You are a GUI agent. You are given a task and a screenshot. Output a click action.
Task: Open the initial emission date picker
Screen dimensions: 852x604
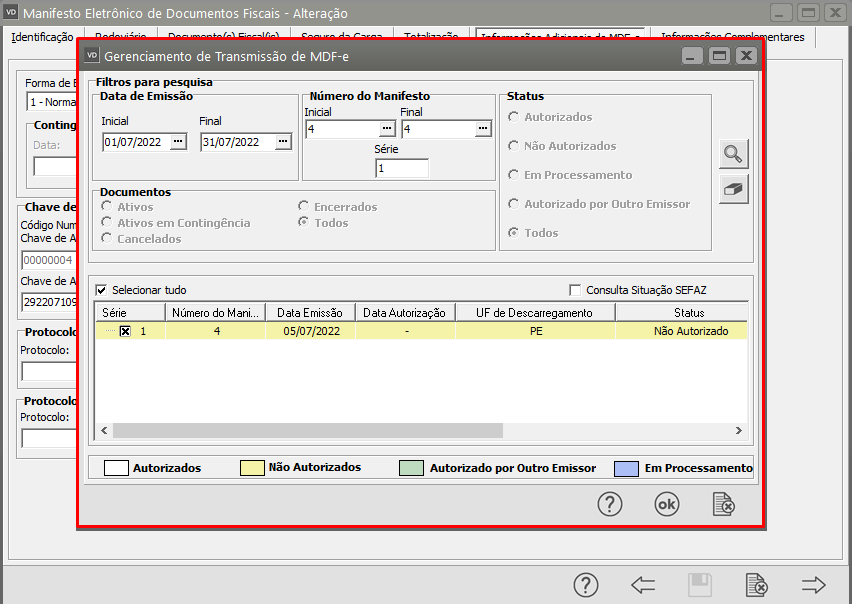tap(178, 142)
